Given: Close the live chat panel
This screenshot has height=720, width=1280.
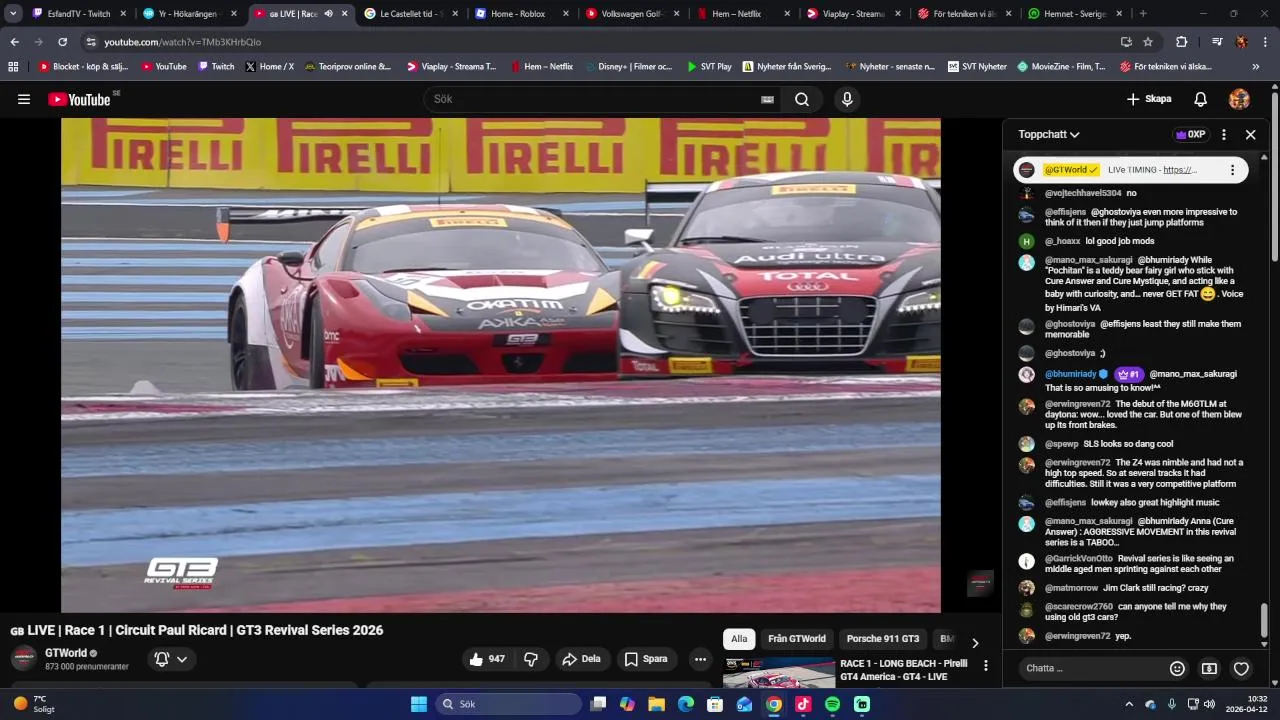Looking at the screenshot, I should (1250, 134).
